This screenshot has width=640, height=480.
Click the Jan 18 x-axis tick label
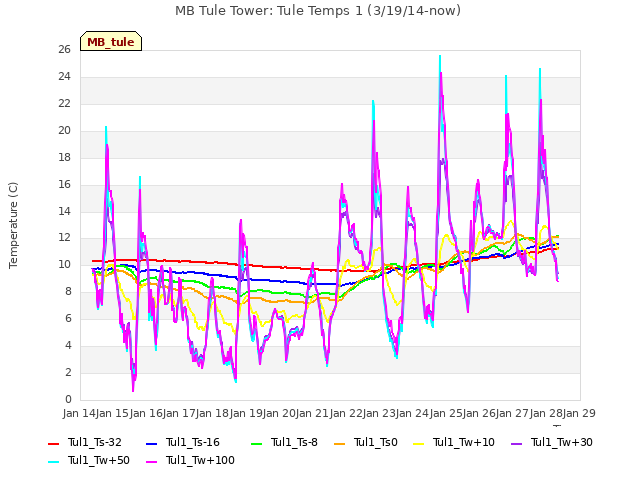coord(213,413)
